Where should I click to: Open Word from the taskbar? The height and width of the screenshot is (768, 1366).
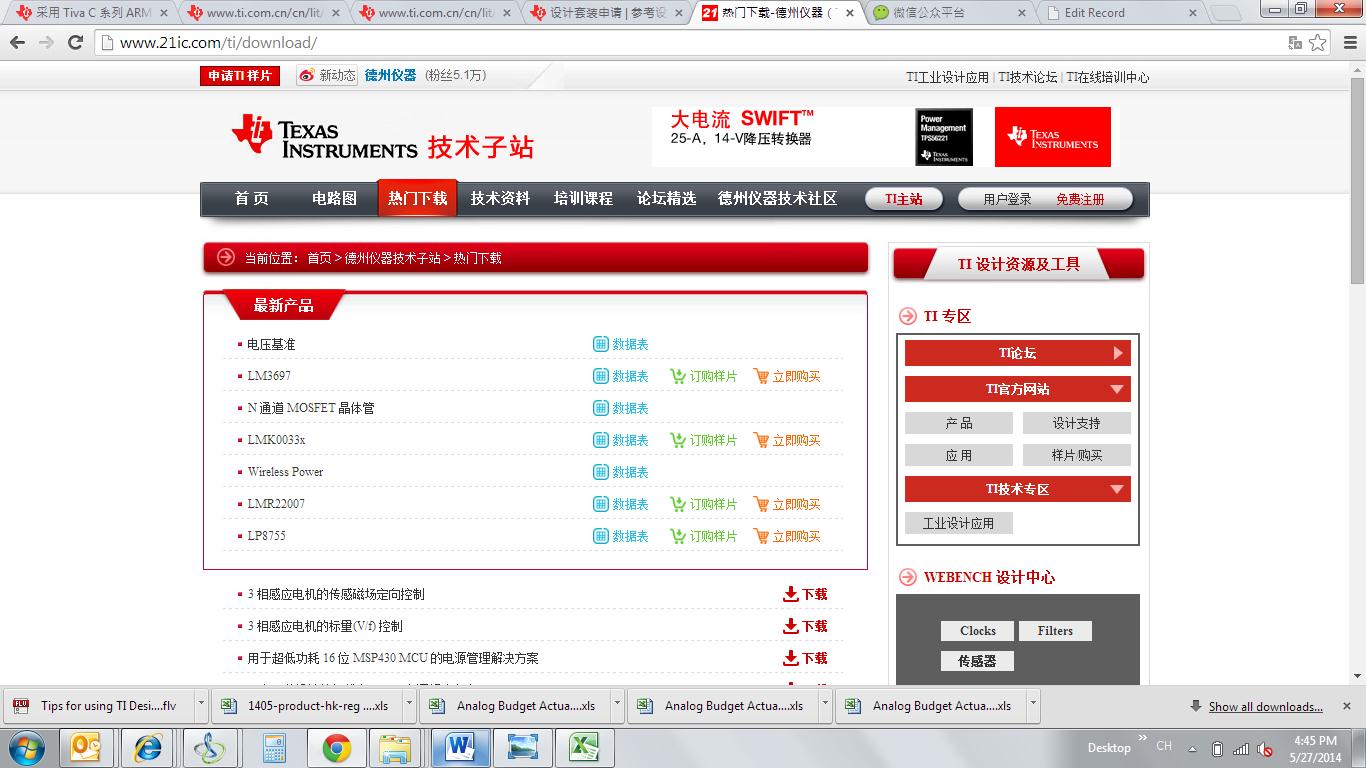460,747
